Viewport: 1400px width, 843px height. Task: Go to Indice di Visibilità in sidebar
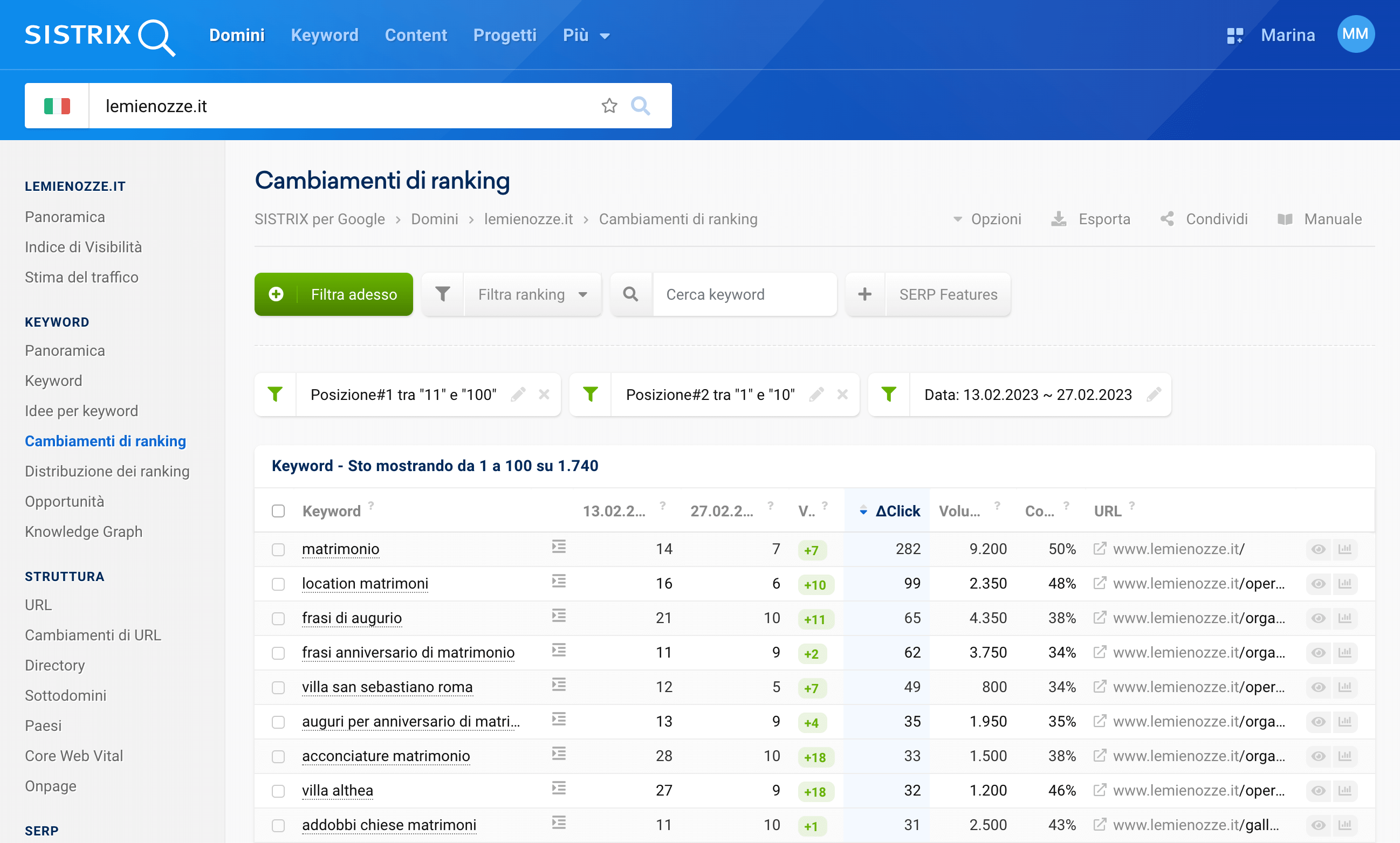tap(84, 247)
